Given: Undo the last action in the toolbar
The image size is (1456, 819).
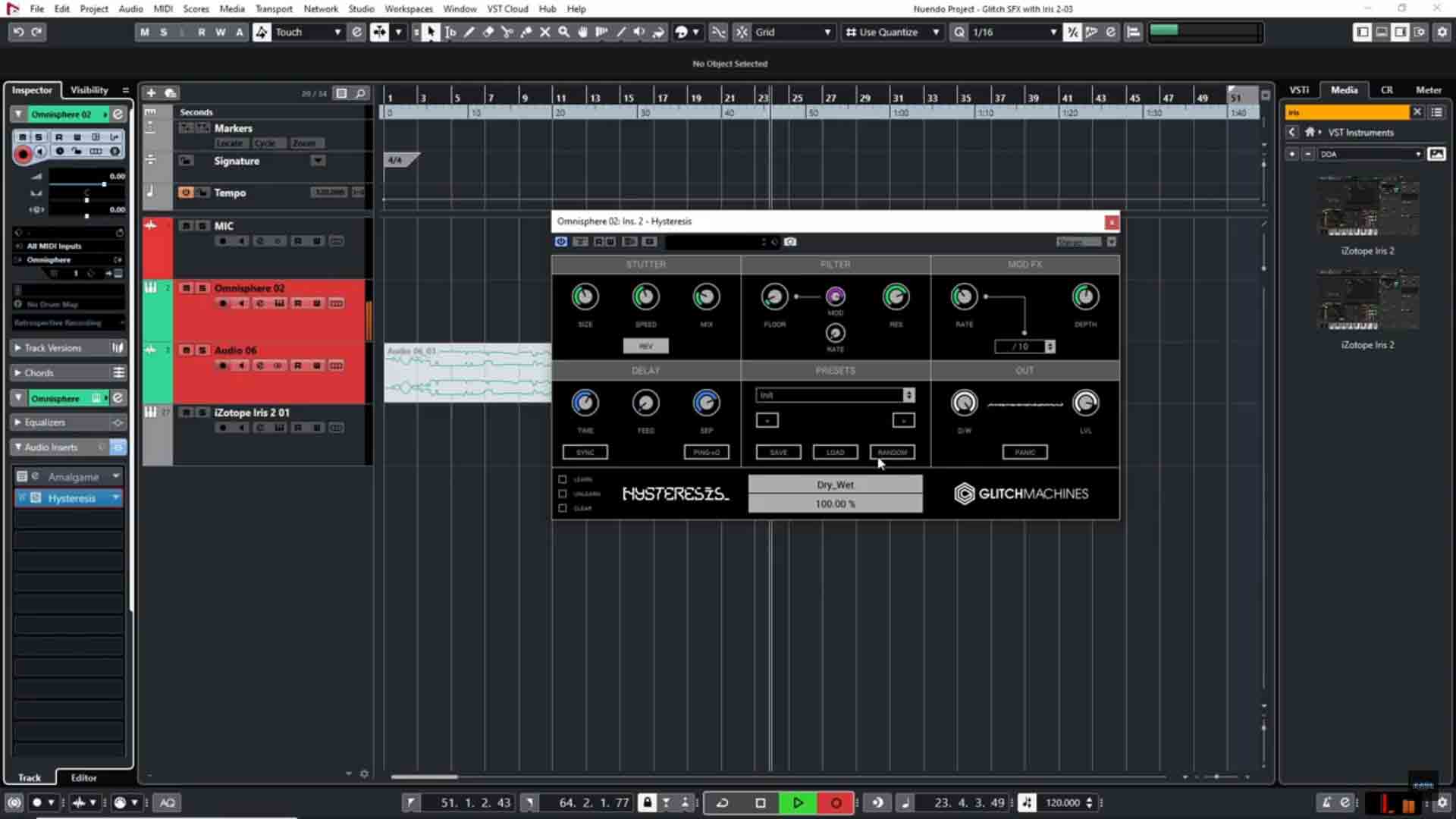Looking at the screenshot, I should 18,32.
